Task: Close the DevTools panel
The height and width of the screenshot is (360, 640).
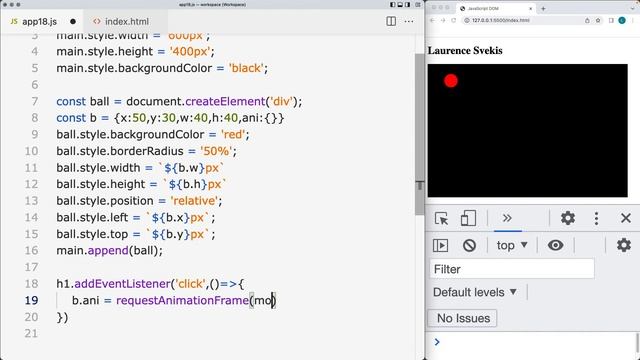Action: (x=626, y=218)
